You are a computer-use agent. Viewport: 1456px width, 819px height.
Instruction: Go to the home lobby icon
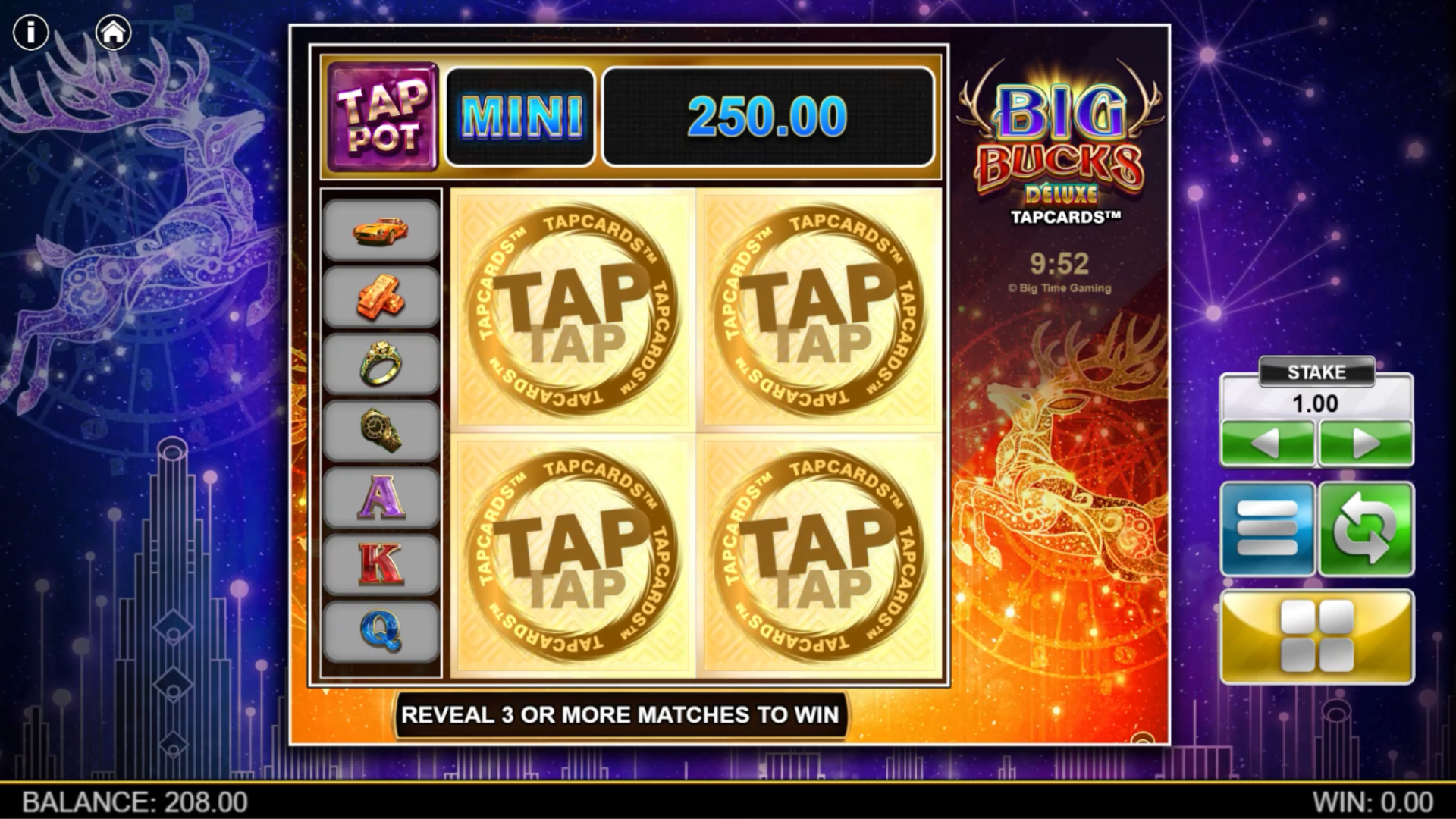[x=114, y=33]
